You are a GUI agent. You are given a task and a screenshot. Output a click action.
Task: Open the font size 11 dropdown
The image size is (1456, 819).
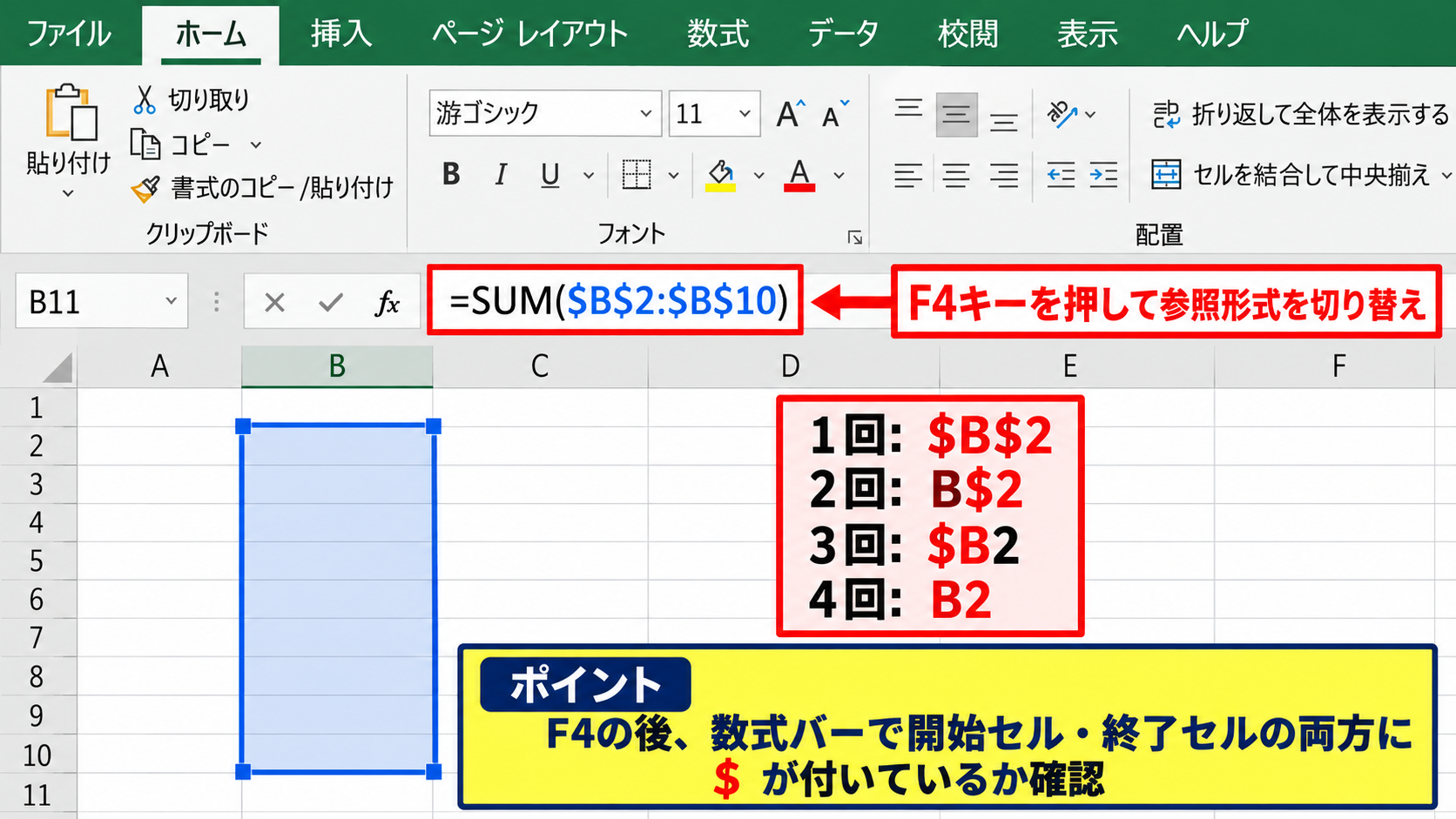(745, 113)
